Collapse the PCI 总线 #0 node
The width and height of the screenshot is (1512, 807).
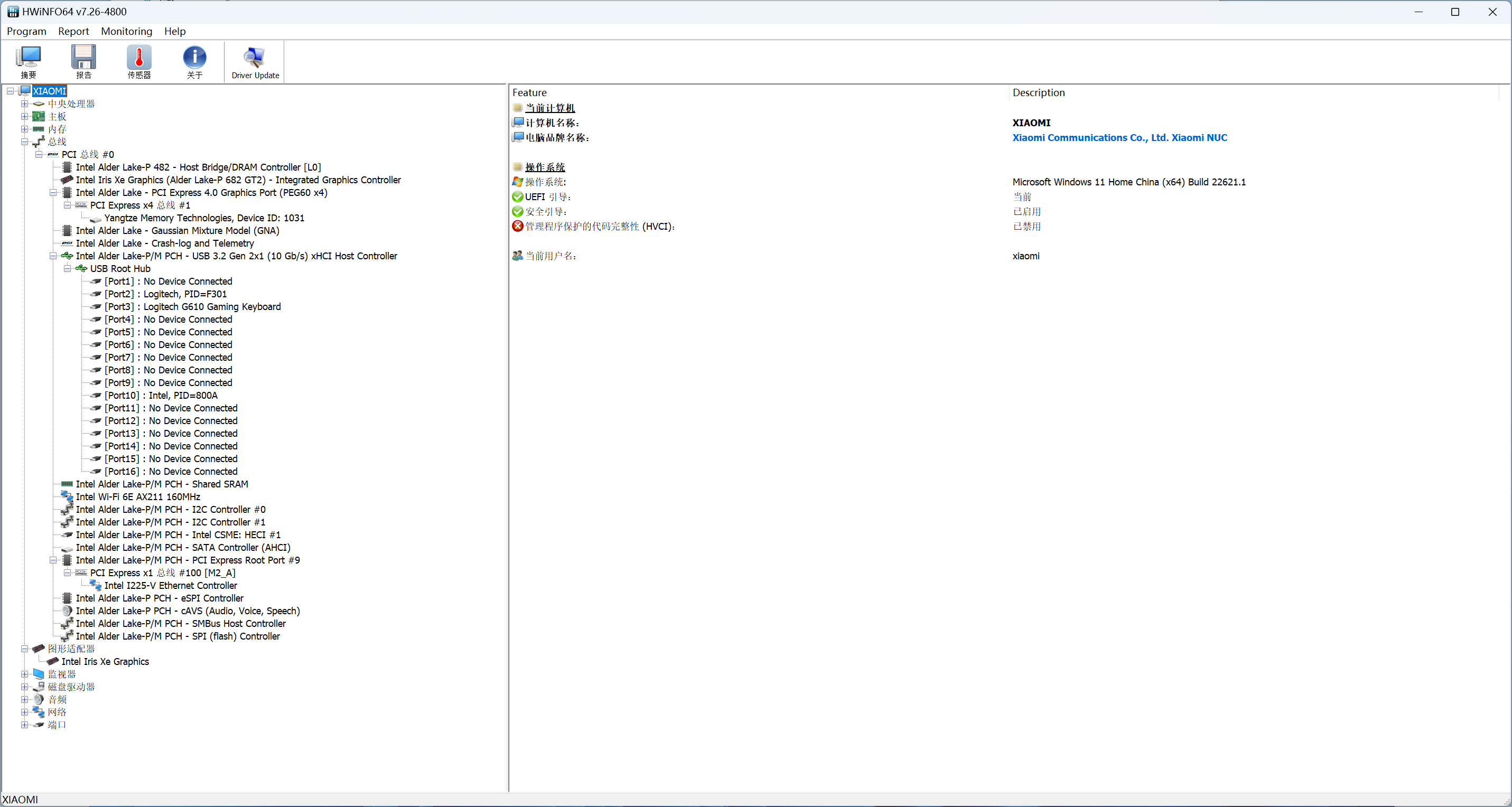(x=39, y=154)
